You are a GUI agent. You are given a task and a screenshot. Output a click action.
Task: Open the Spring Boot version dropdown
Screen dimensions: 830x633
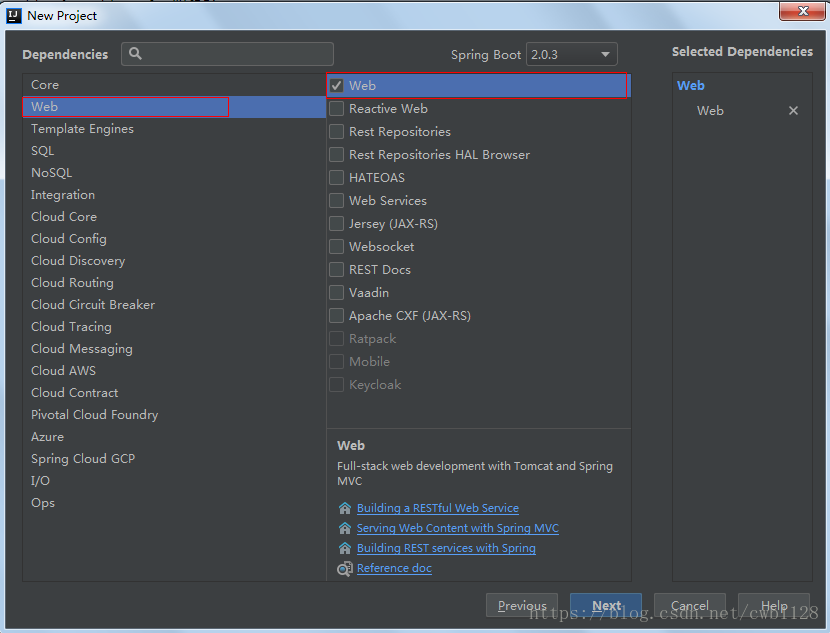point(572,55)
